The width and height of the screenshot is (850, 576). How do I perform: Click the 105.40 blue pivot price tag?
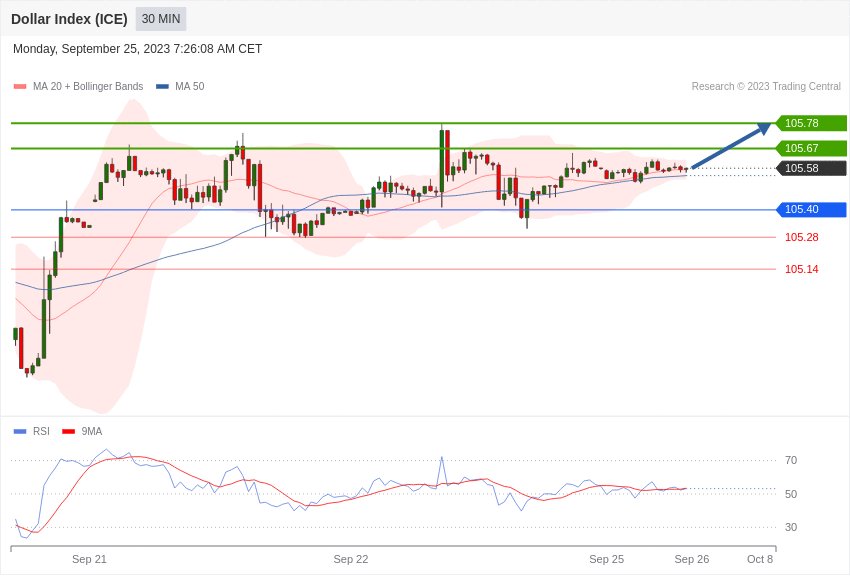[x=812, y=209]
